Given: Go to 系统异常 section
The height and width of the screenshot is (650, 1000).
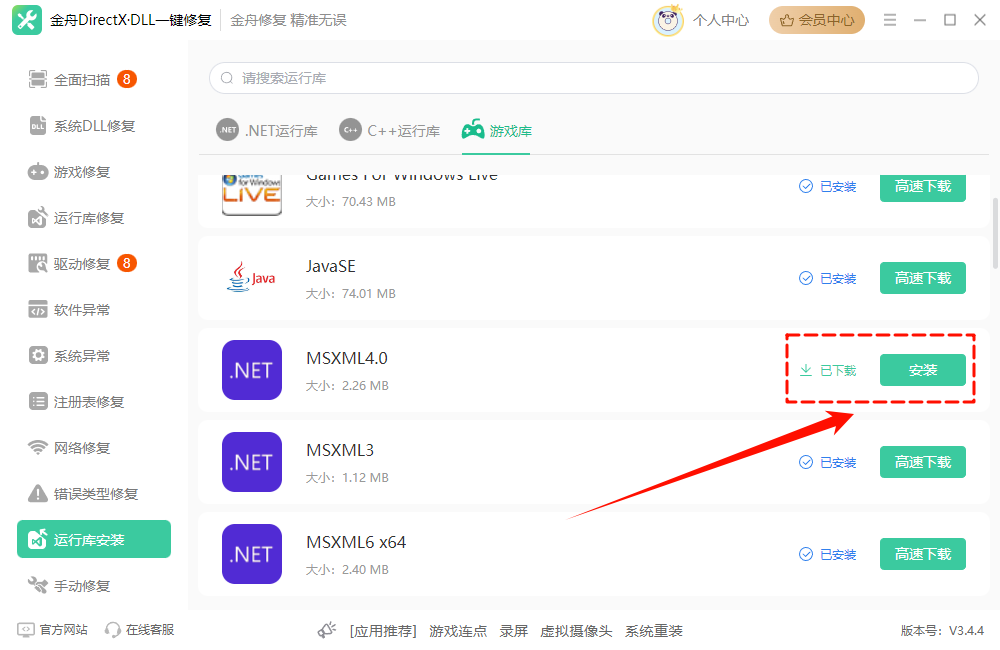Looking at the screenshot, I should pyautogui.click(x=94, y=355).
